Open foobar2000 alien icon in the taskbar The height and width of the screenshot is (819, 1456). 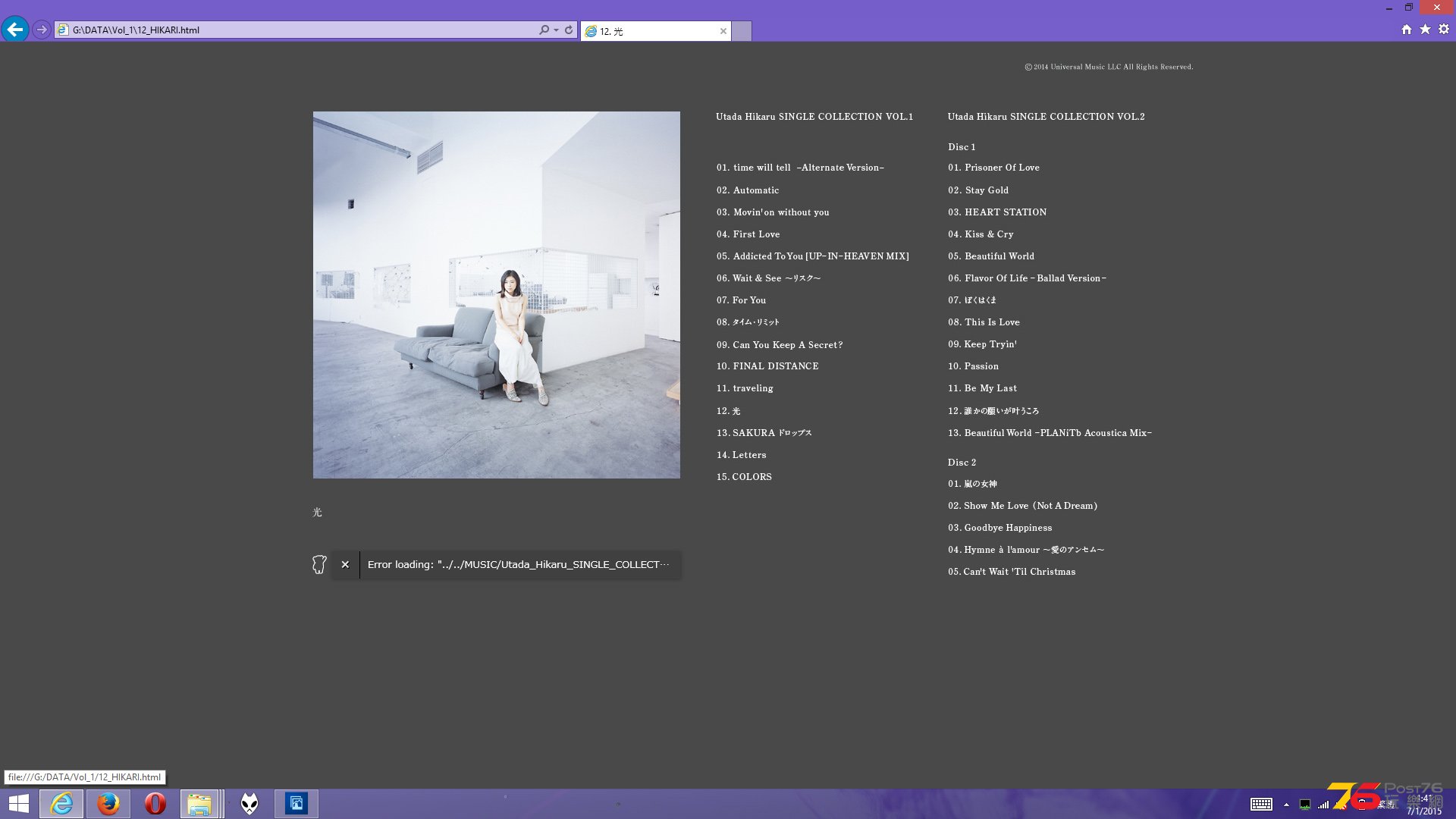coord(249,804)
